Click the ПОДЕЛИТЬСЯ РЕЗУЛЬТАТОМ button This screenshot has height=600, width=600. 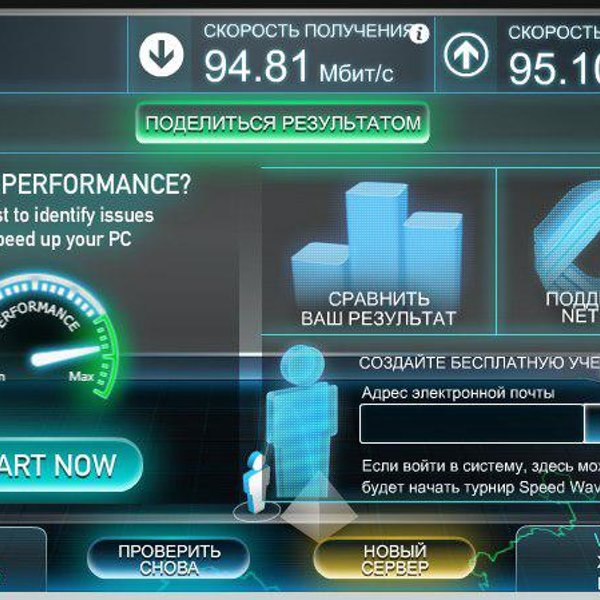pos(282,123)
